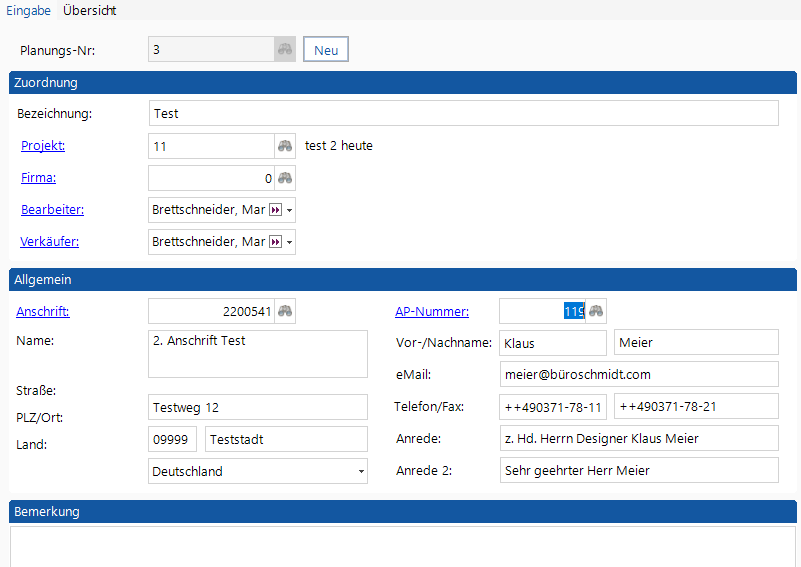Expand the Bearbeiter dropdown arrow
This screenshot has height=567, width=801.
[x=290, y=211]
